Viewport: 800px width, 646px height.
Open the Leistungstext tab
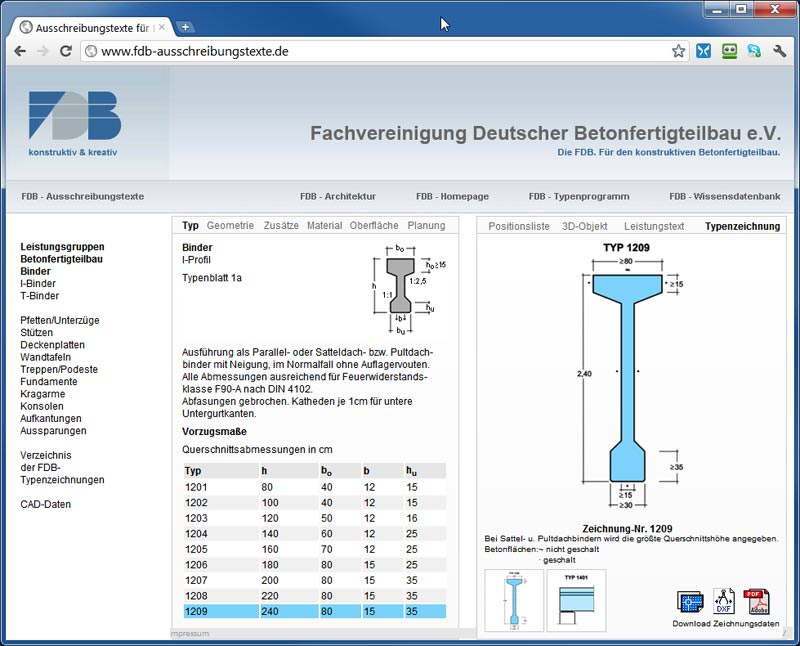pos(654,226)
